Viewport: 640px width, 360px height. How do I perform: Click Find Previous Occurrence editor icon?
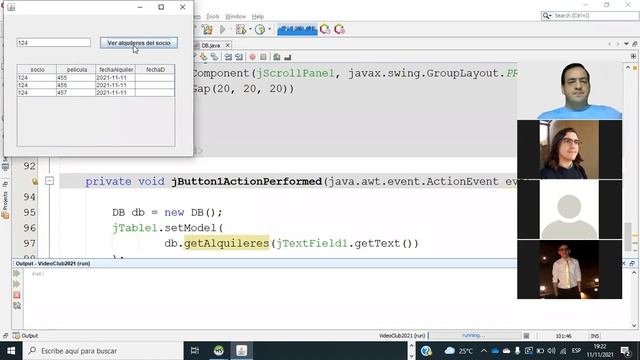pos(203,57)
